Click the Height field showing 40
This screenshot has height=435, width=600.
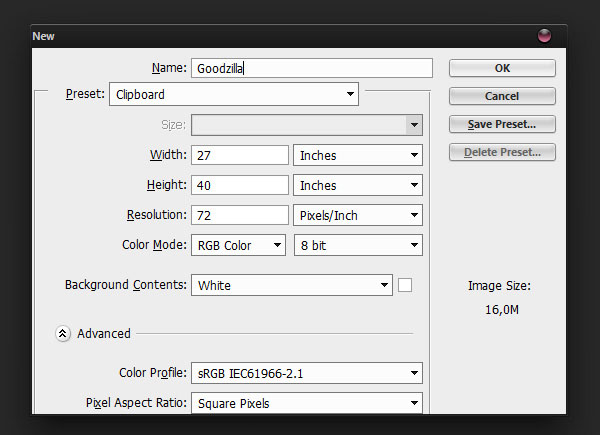click(240, 185)
